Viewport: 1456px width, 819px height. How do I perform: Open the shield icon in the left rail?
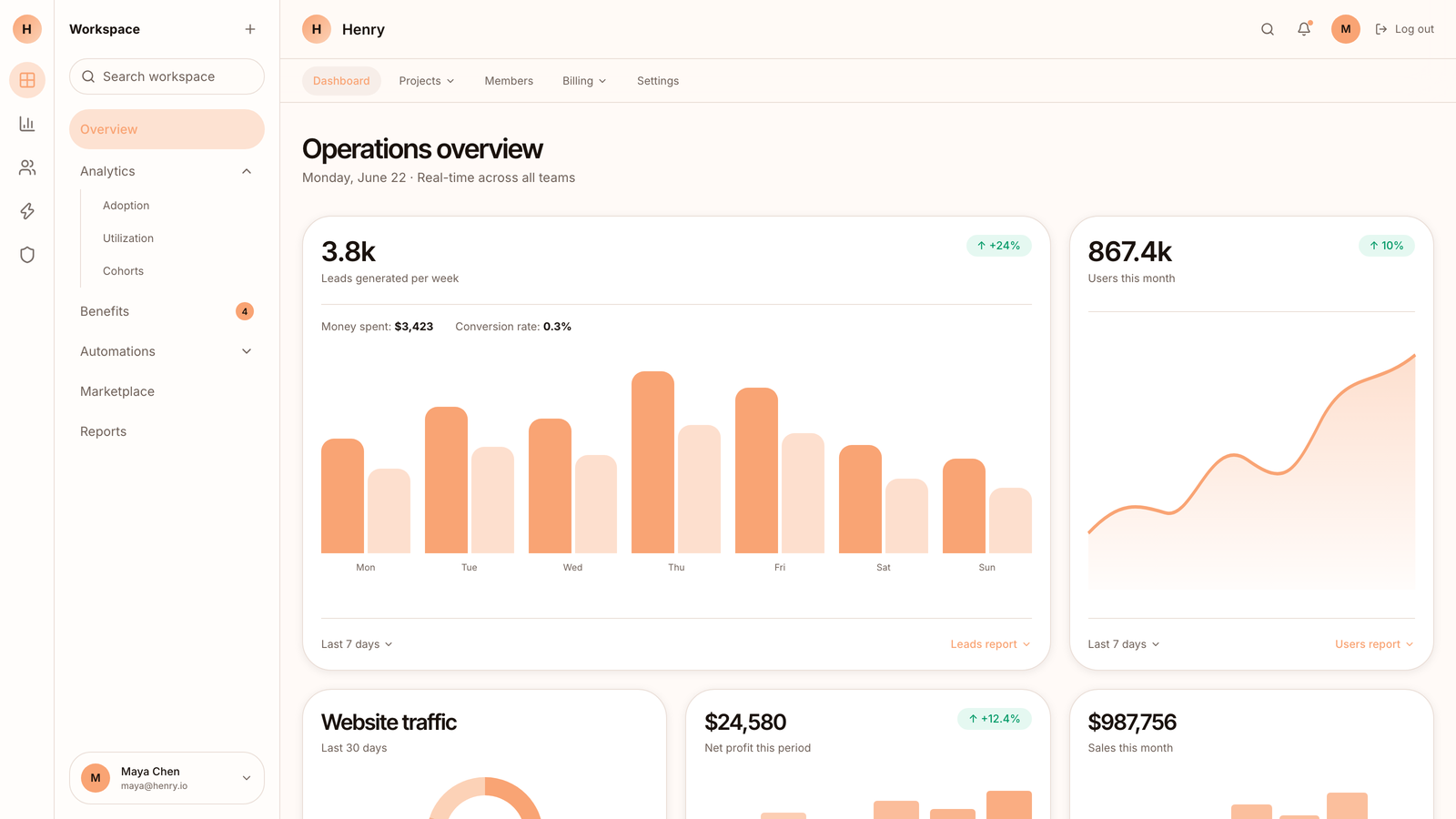tap(27, 255)
